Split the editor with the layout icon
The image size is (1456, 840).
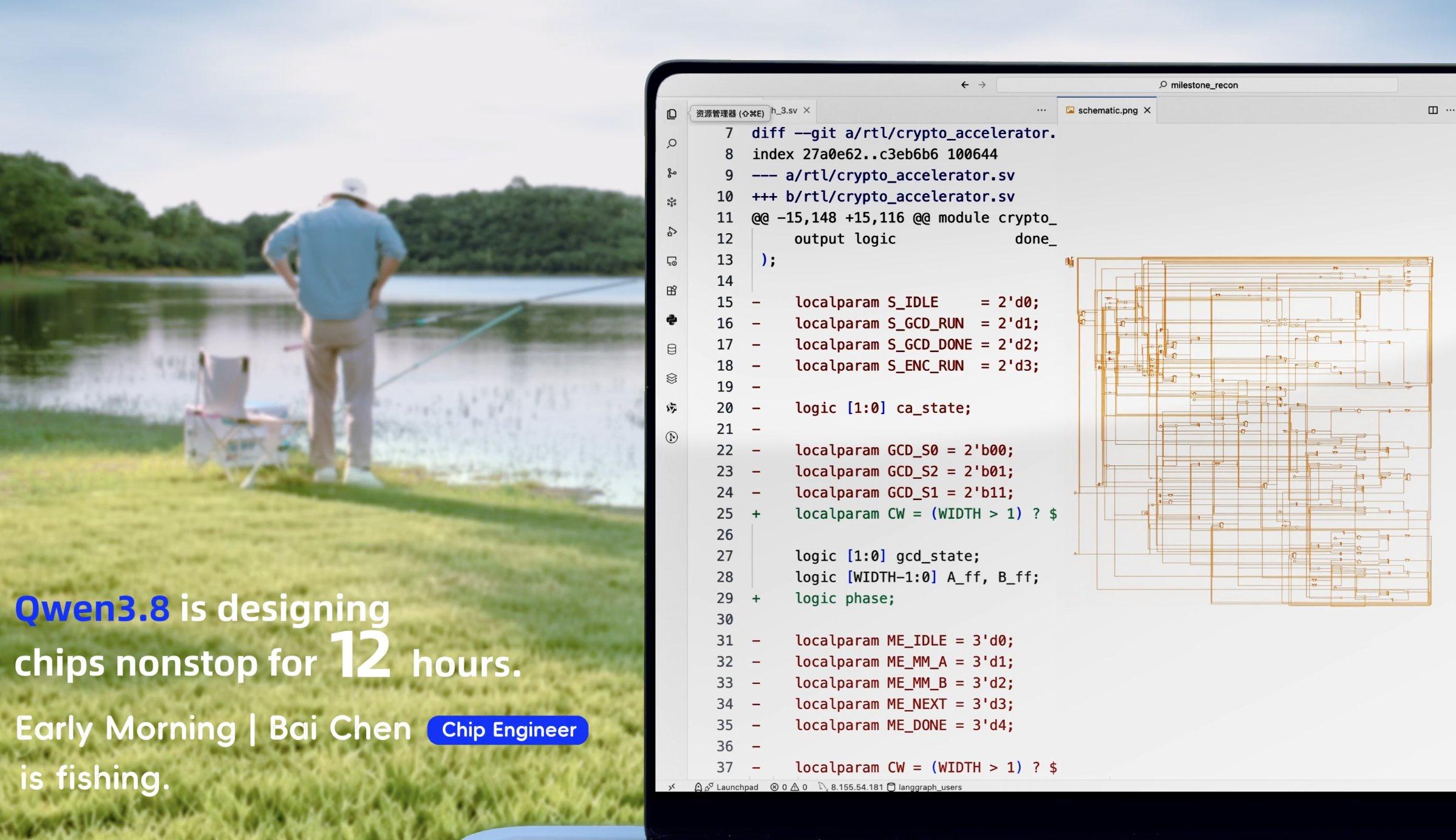tap(1433, 110)
